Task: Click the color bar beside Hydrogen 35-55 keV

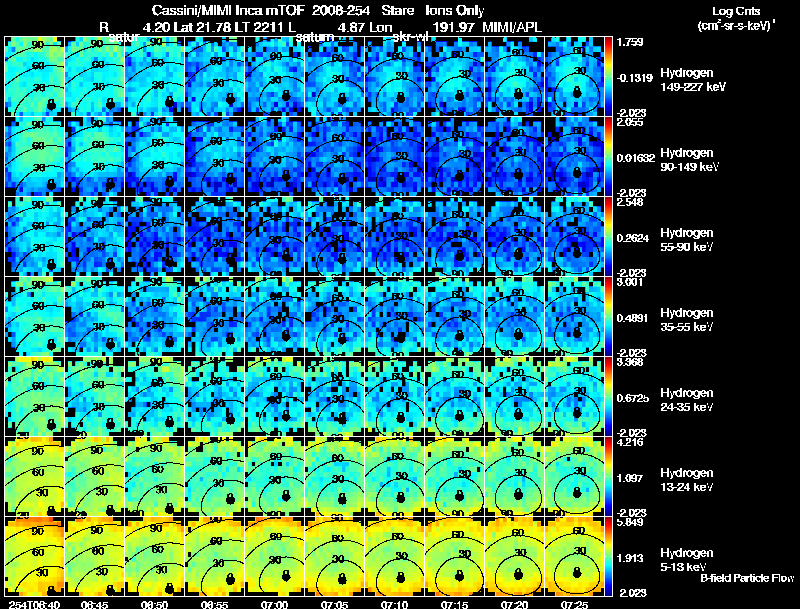Action: [608, 316]
